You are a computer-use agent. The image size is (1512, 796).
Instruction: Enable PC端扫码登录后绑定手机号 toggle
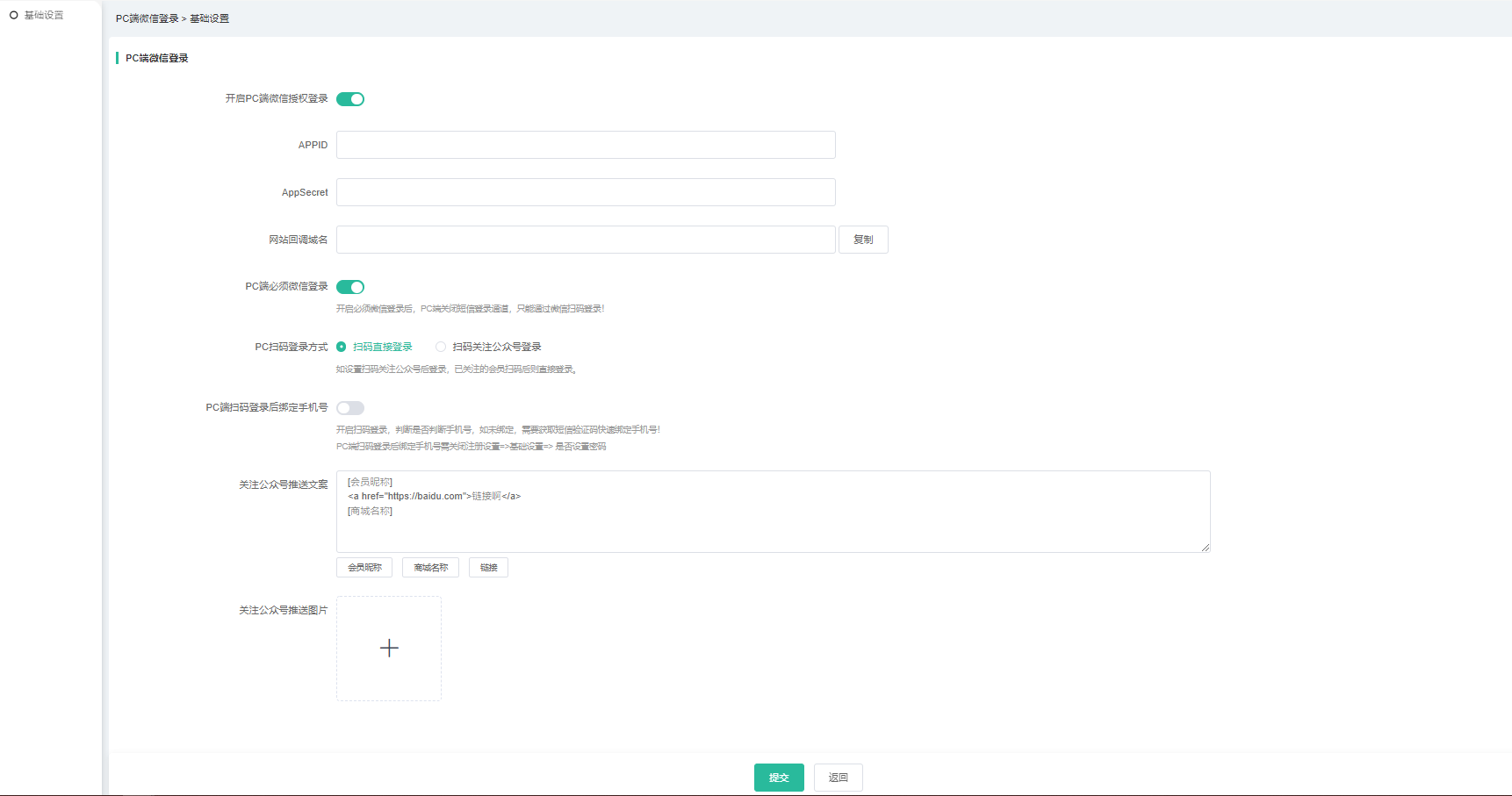tap(350, 408)
